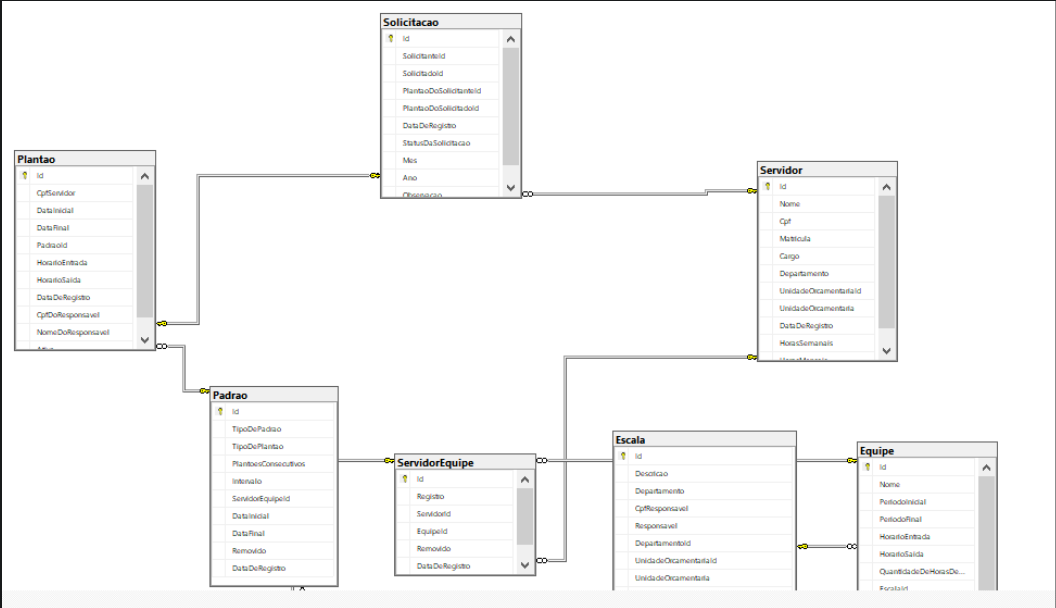Viewport: 1056px width, 608px height.
Task: Click scroll down arrow in ServidorEquipe table
Action: click(525, 566)
